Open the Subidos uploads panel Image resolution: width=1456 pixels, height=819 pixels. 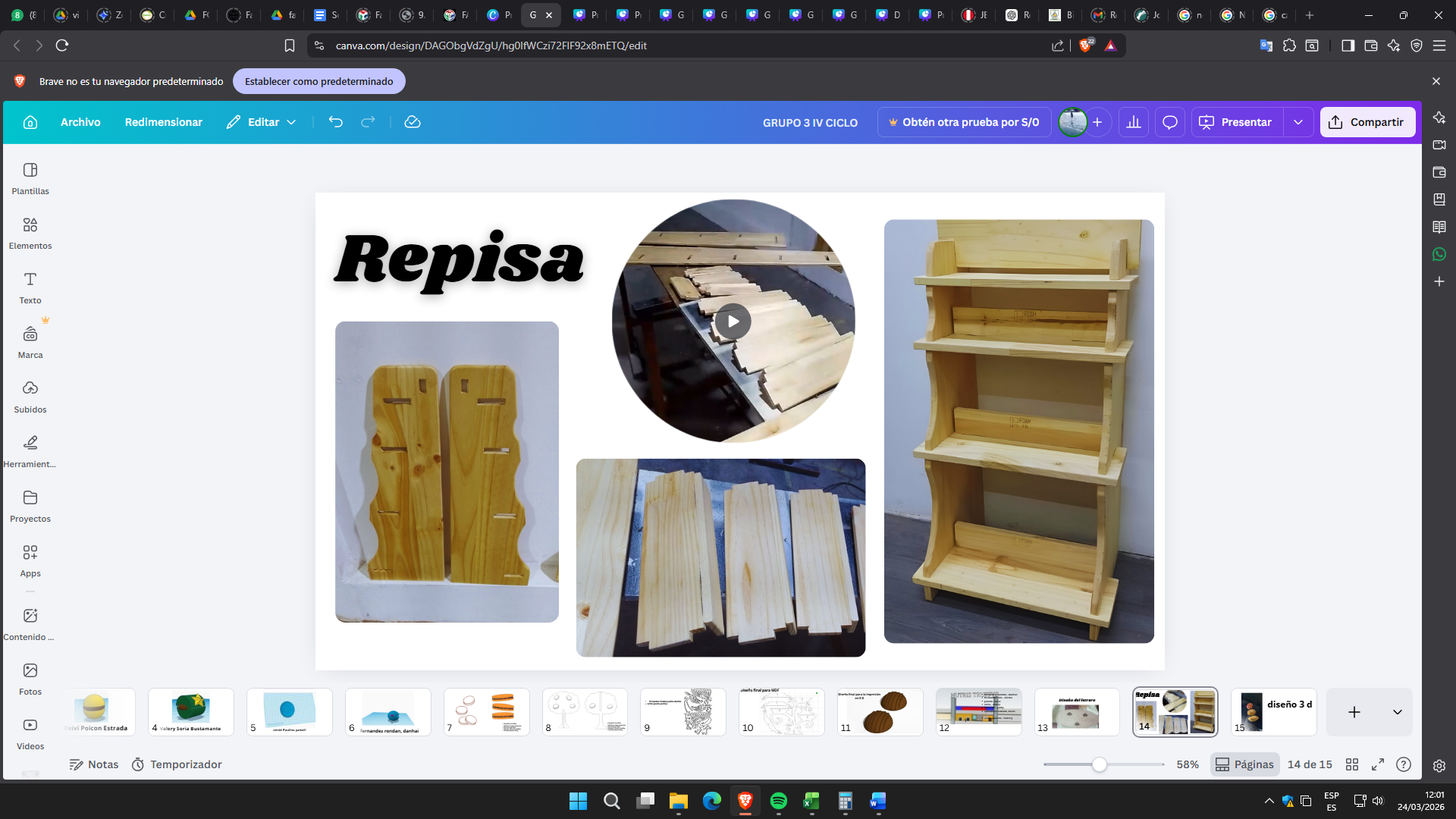30,396
